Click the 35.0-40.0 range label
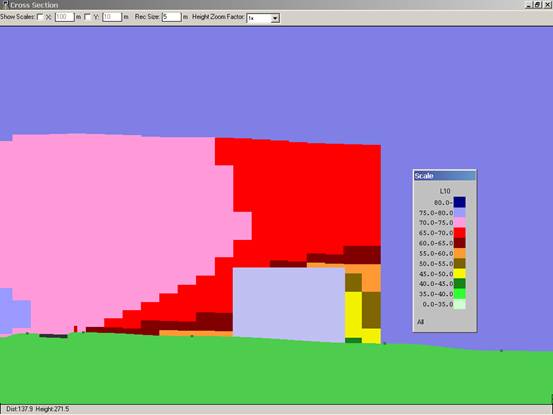This screenshot has height=415, width=553. pos(436,294)
